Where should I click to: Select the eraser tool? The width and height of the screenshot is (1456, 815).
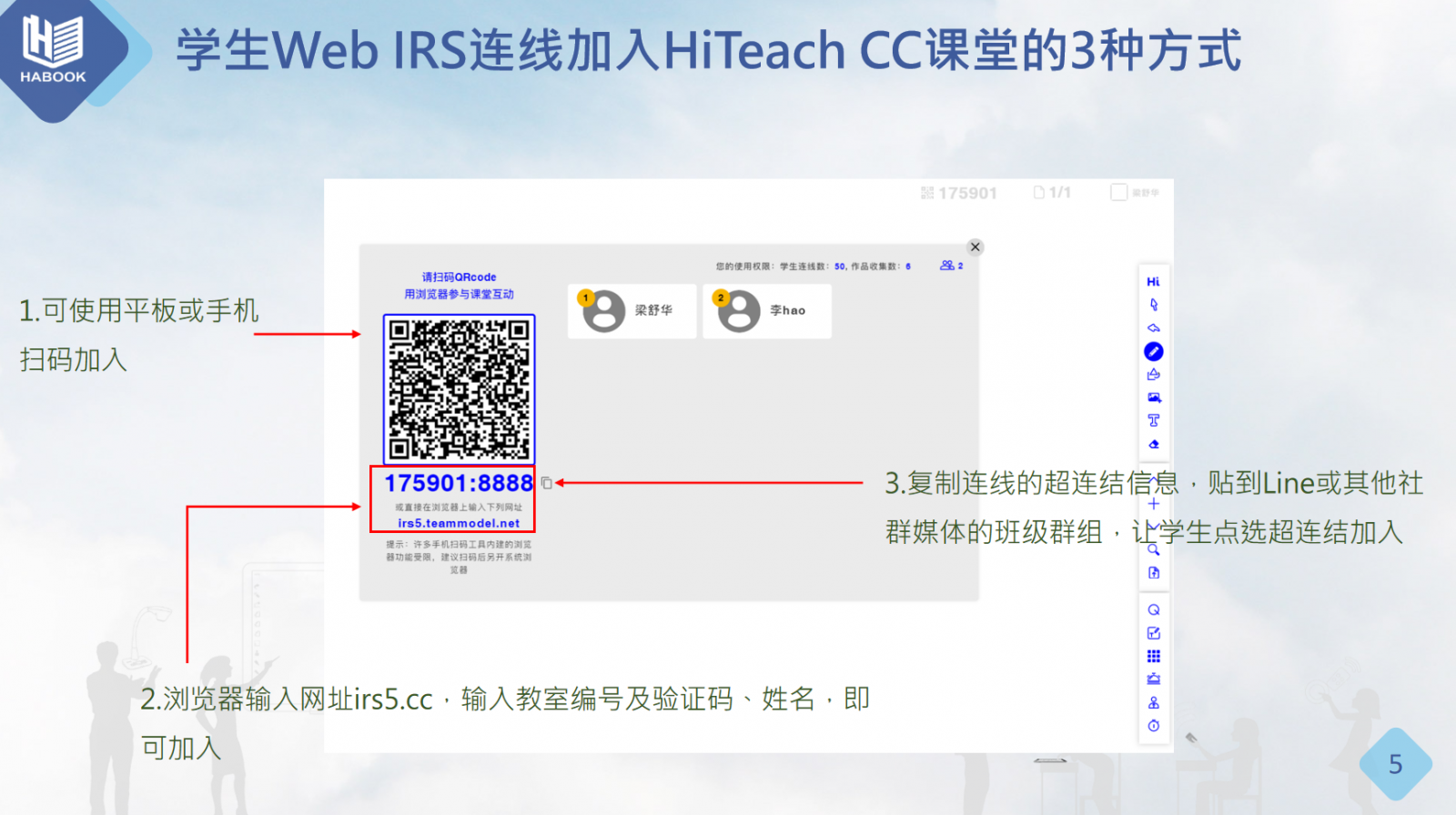point(1153,444)
